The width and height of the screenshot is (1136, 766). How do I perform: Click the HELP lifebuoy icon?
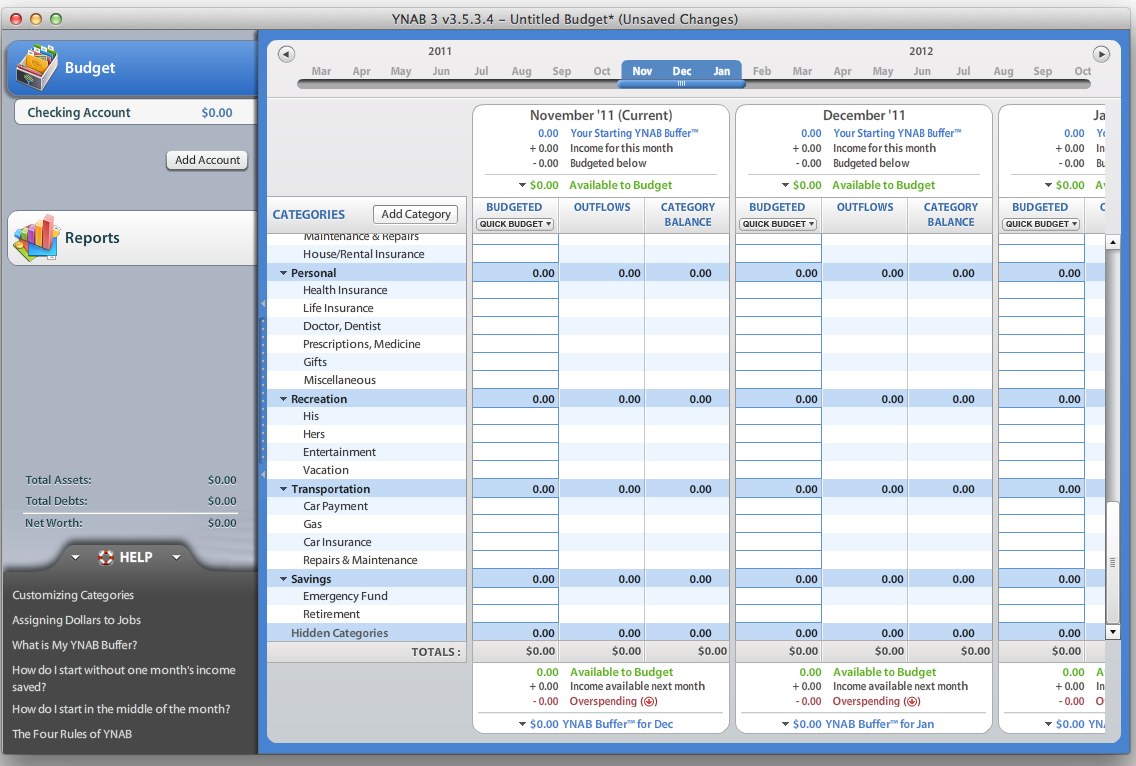[x=106, y=557]
